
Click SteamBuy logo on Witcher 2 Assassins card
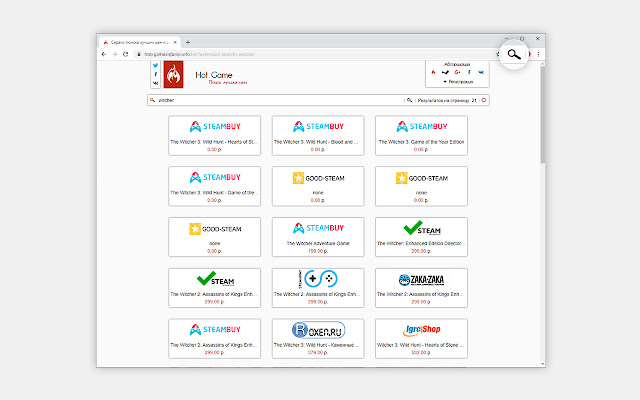214,329
